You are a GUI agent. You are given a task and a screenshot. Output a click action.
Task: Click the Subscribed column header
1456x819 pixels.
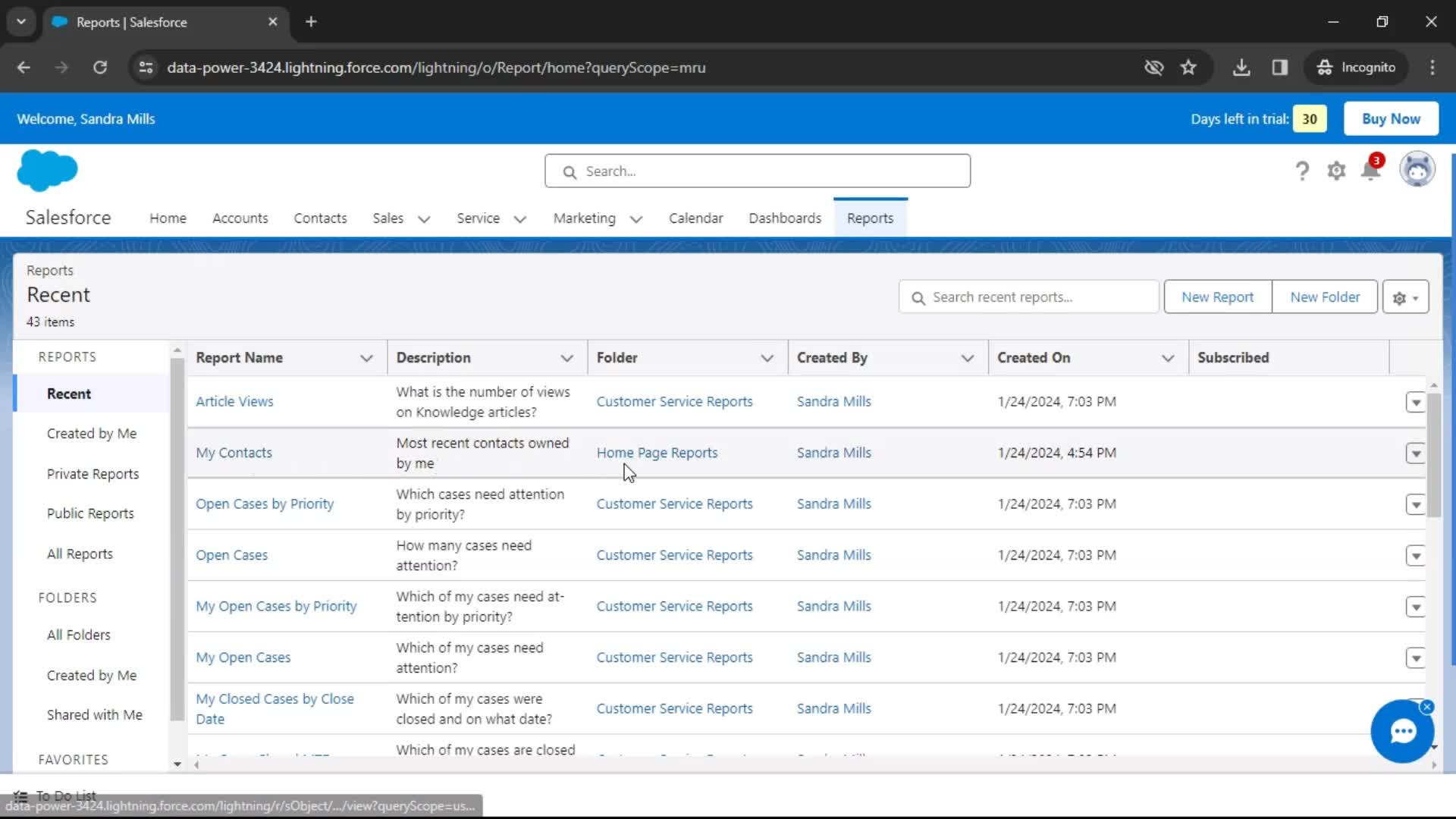click(x=1232, y=358)
